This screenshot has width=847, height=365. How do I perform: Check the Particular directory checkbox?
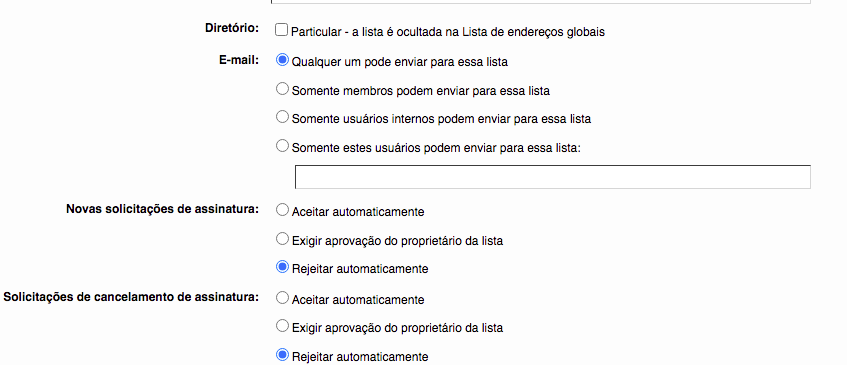click(x=281, y=30)
